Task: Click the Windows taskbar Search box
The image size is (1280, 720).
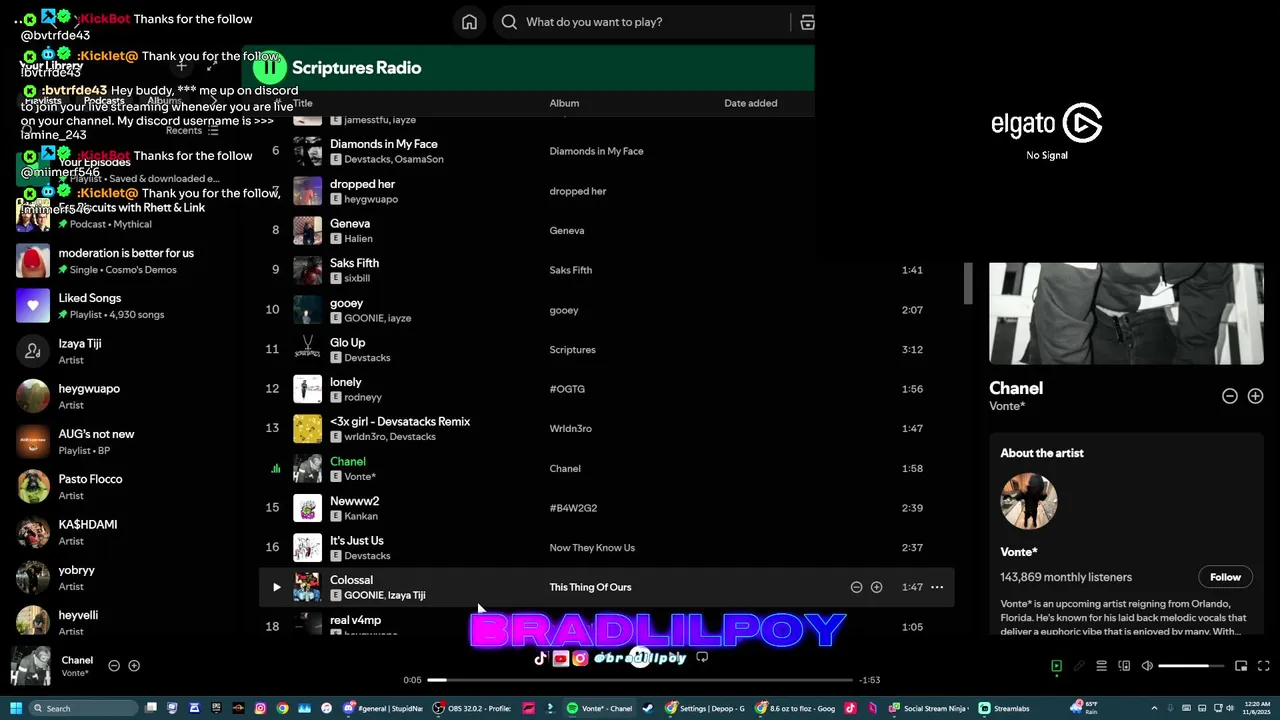Action: coord(83,708)
